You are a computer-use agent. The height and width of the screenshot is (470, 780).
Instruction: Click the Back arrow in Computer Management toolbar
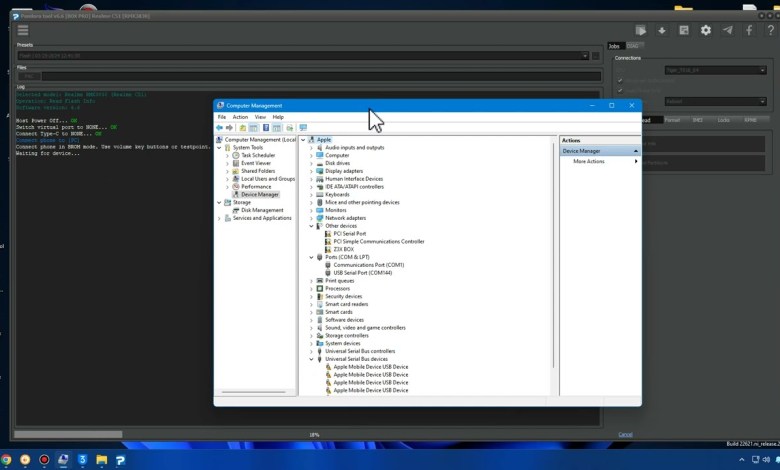point(220,128)
